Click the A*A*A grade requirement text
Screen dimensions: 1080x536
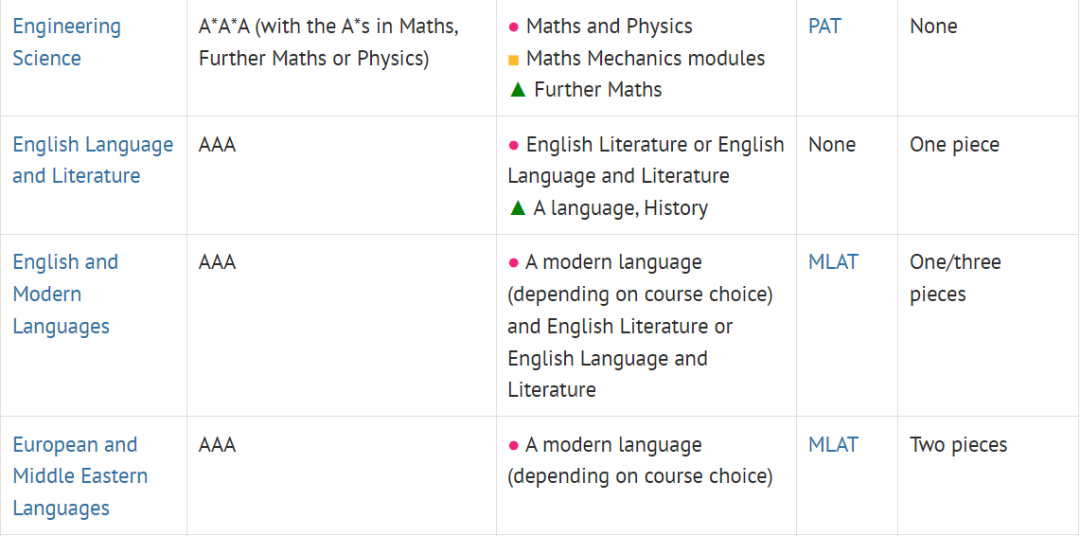pos(329,42)
